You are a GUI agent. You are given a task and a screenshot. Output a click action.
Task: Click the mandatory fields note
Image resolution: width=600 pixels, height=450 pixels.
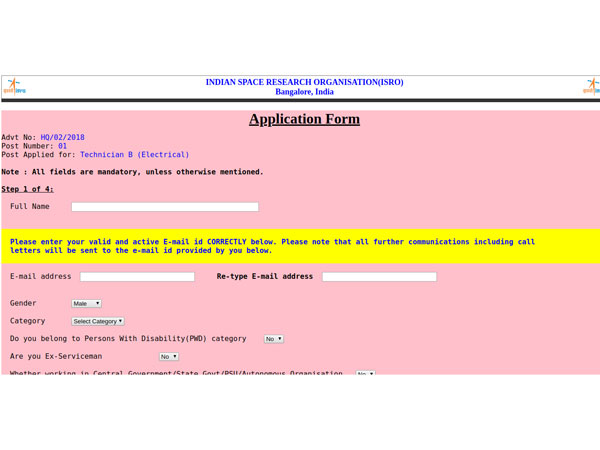pos(132,172)
